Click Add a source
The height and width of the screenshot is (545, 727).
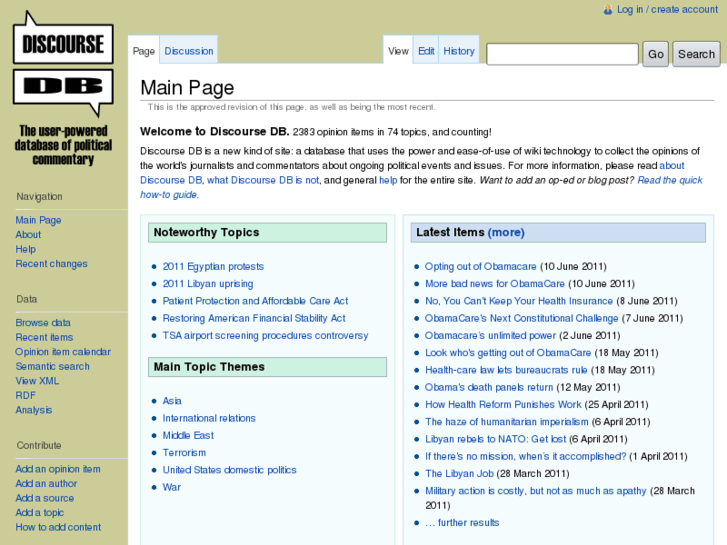coord(45,498)
